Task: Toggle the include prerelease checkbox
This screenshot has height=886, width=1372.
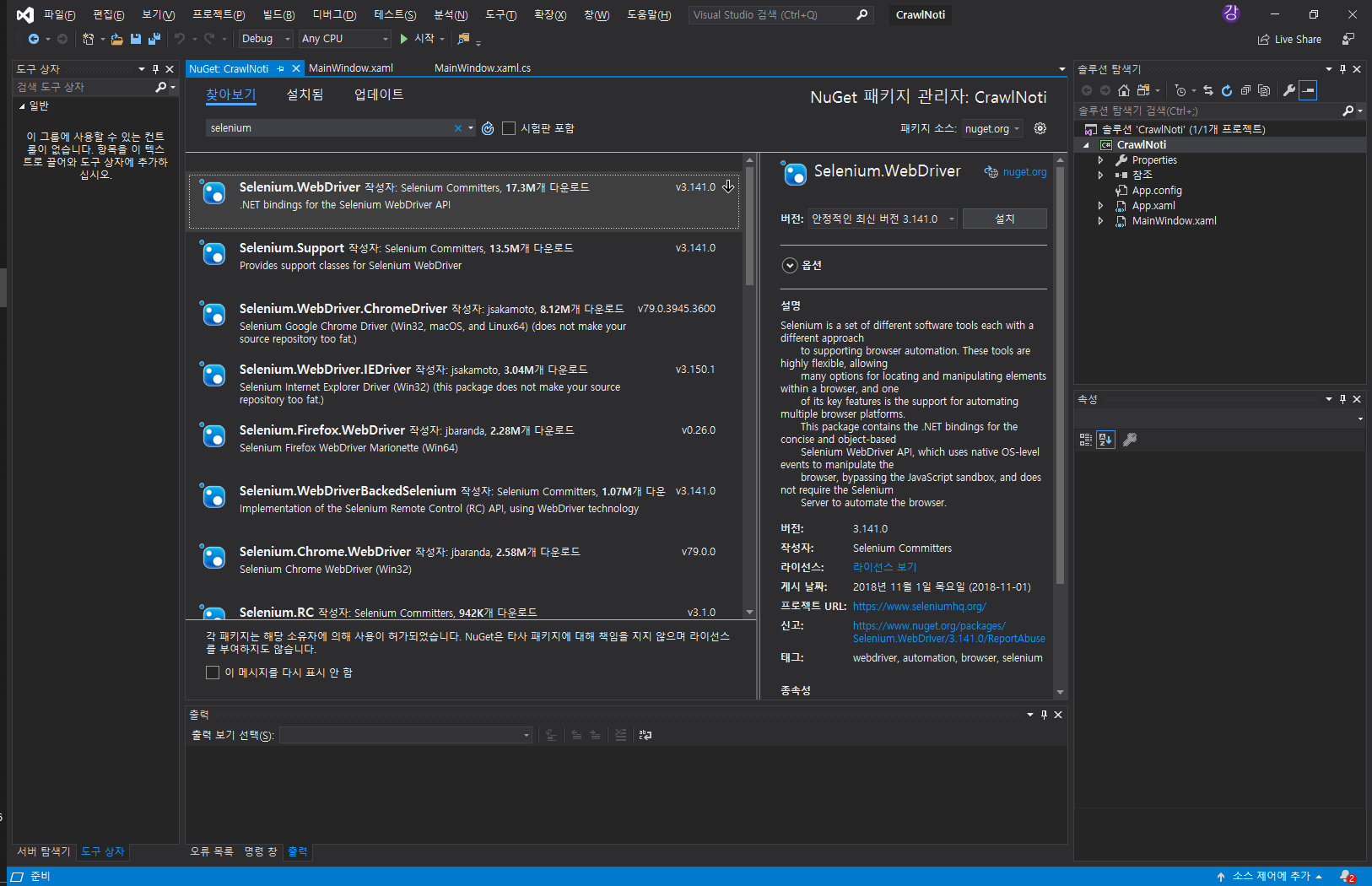Action: point(509,128)
